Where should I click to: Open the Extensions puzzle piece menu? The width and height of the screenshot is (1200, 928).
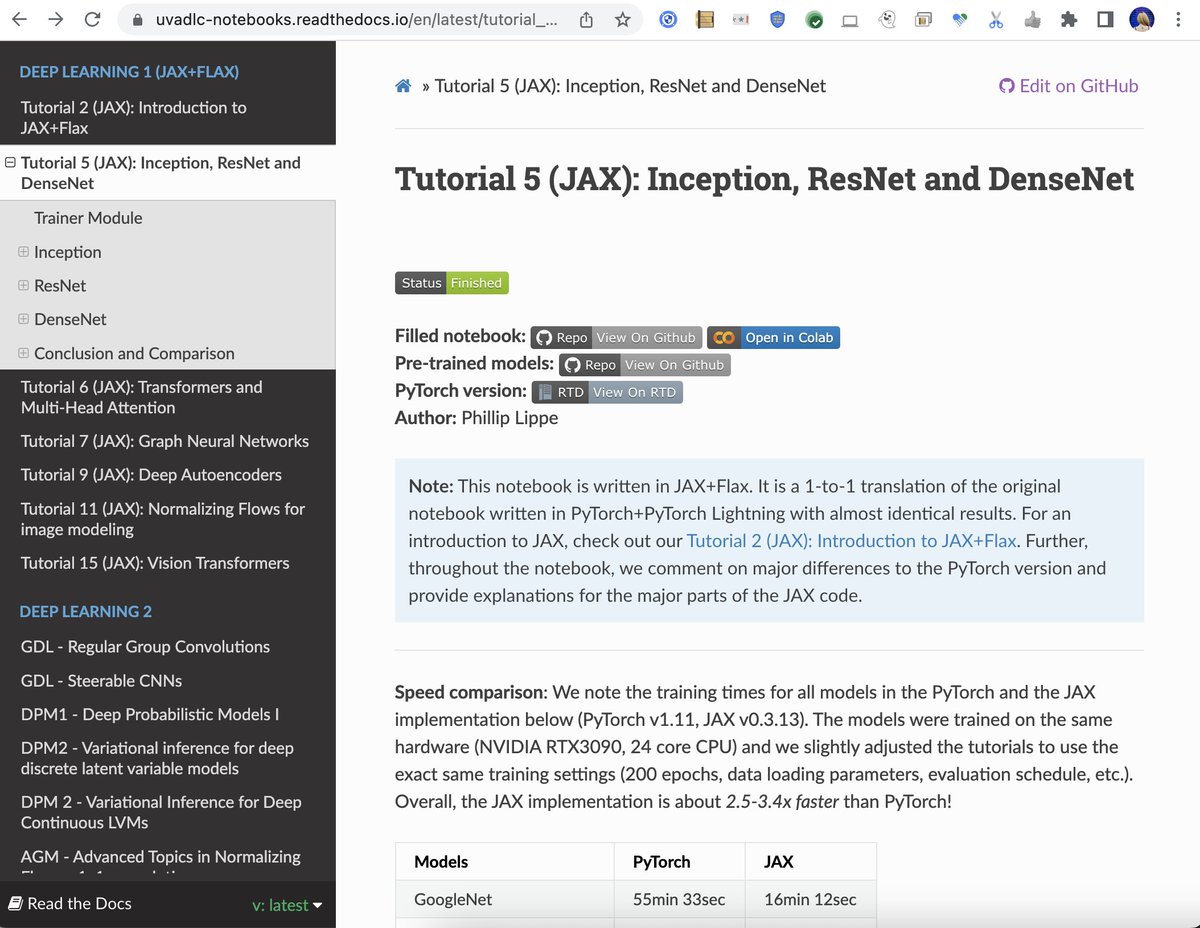1069,19
